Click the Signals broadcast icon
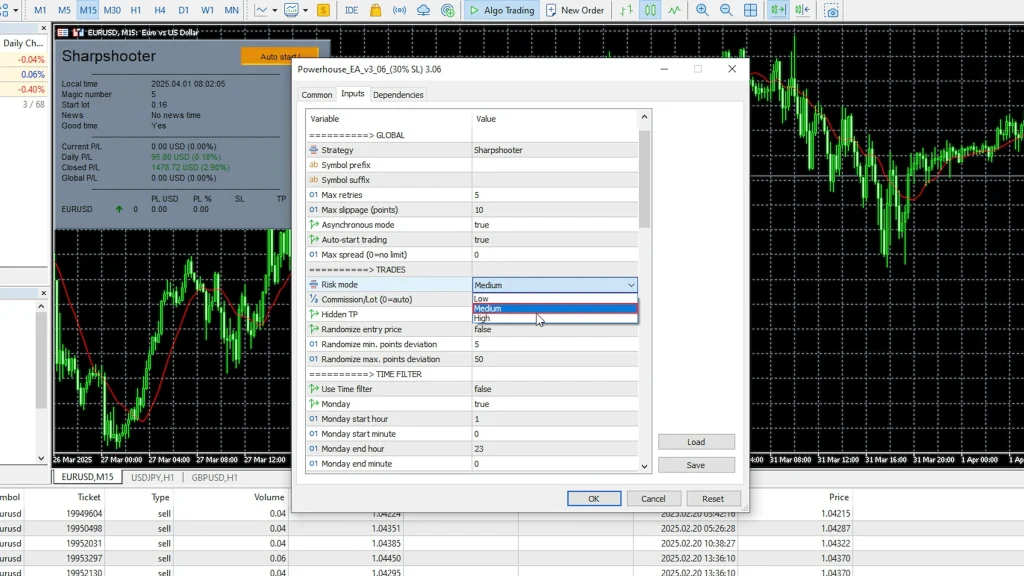Viewport: 1024px width, 576px height. 399,10
